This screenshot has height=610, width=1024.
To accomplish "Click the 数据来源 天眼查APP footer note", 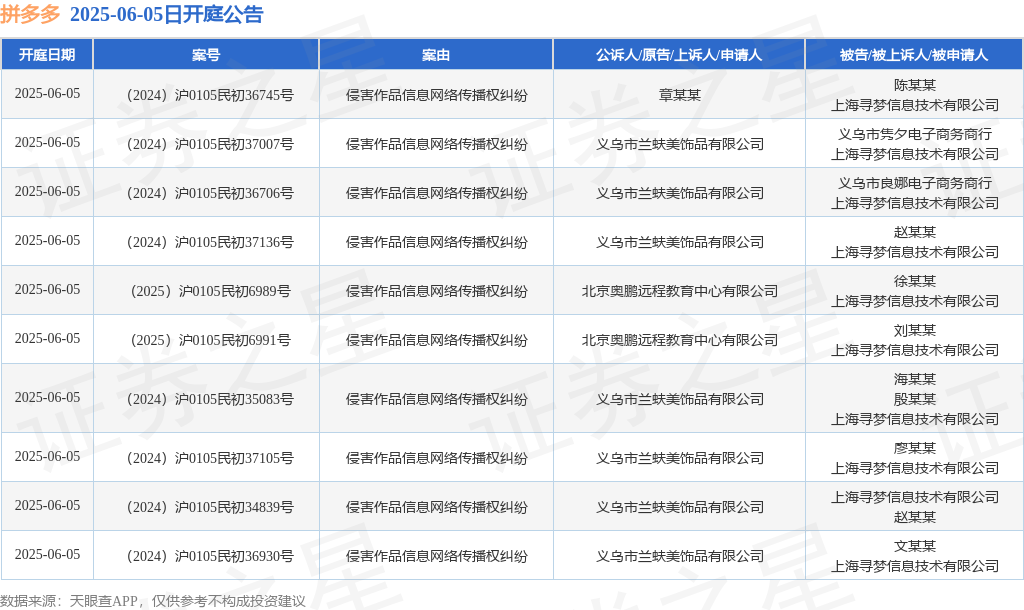I will (153, 601).
